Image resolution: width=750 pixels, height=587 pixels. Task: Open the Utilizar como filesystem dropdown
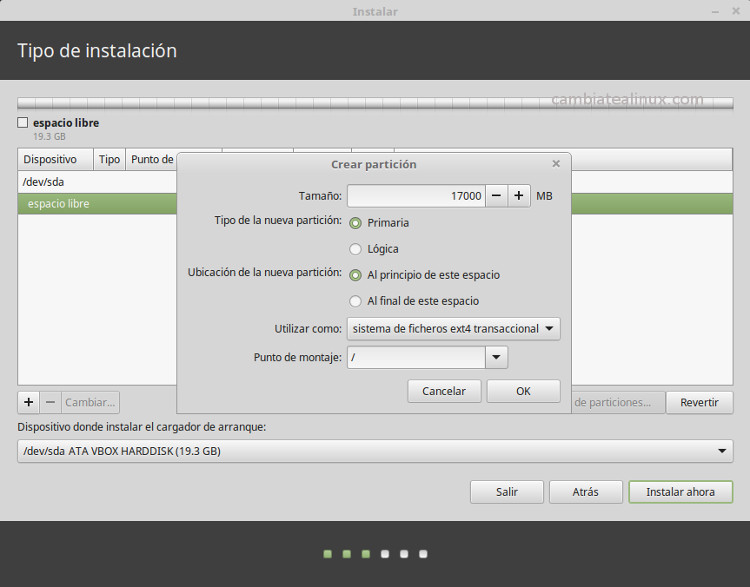(x=453, y=329)
